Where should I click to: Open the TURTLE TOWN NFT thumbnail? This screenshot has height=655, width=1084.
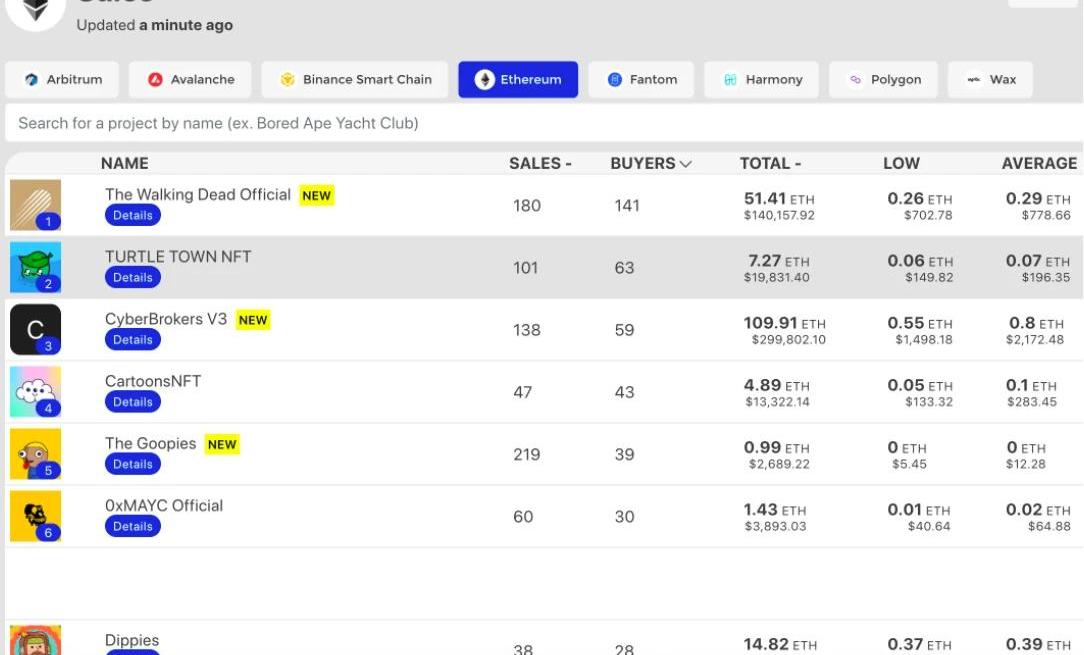(x=35, y=267)
